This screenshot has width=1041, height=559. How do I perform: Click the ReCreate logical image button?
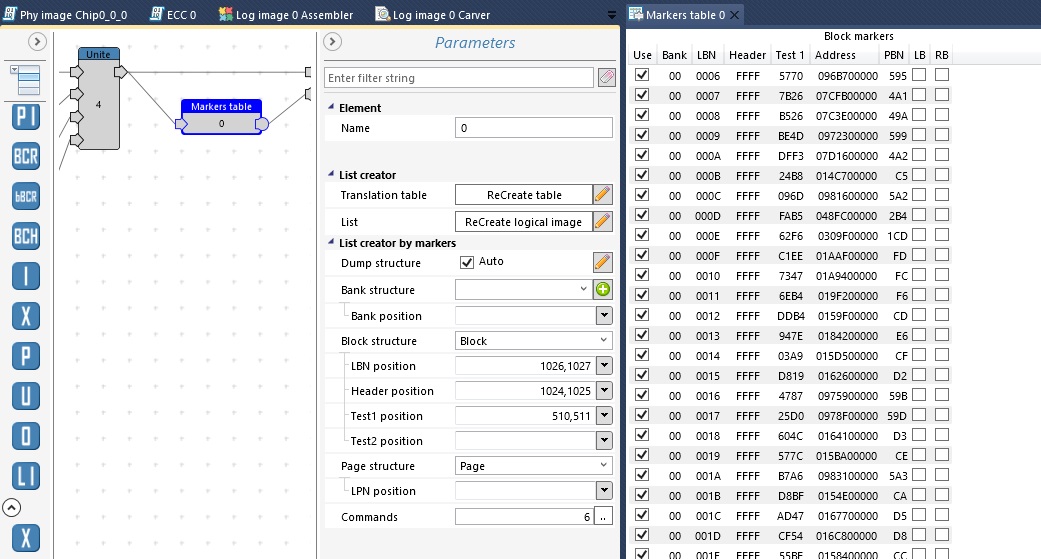coord(524,222)
